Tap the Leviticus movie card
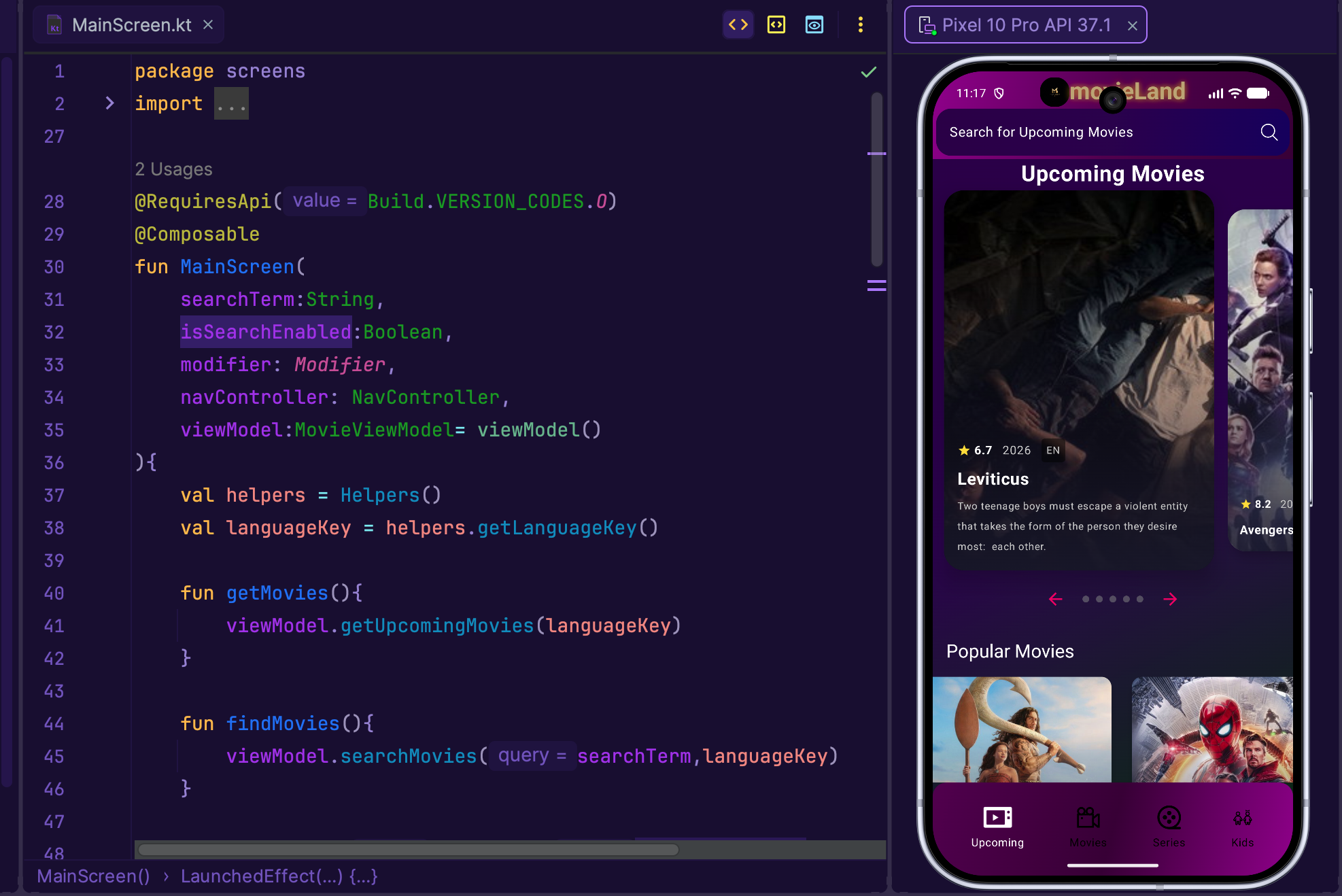Image resolution: width=1342 pixels, height=896 pixels. (x=1079, y=379)
